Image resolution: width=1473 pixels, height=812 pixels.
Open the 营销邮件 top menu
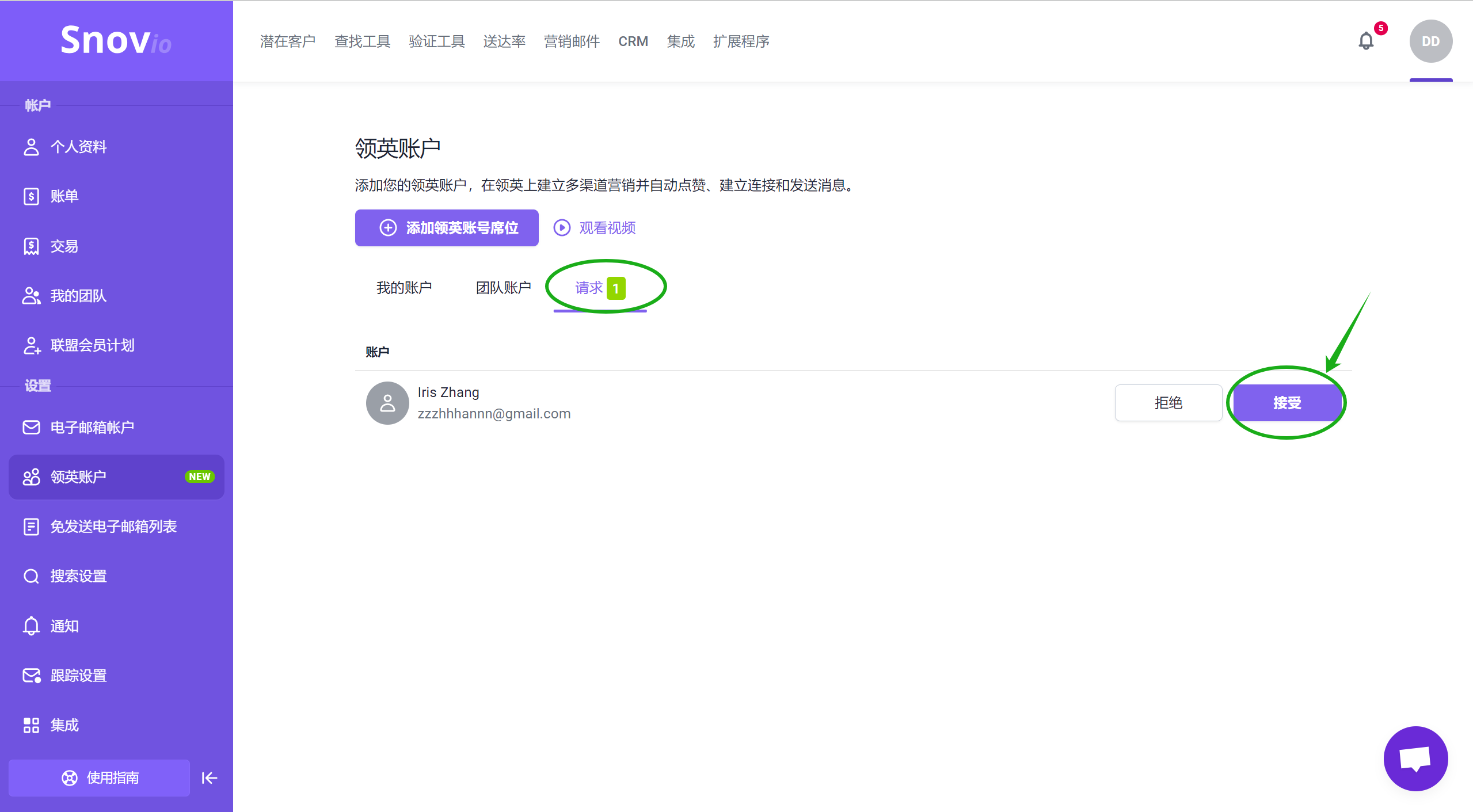click(572, 41)
